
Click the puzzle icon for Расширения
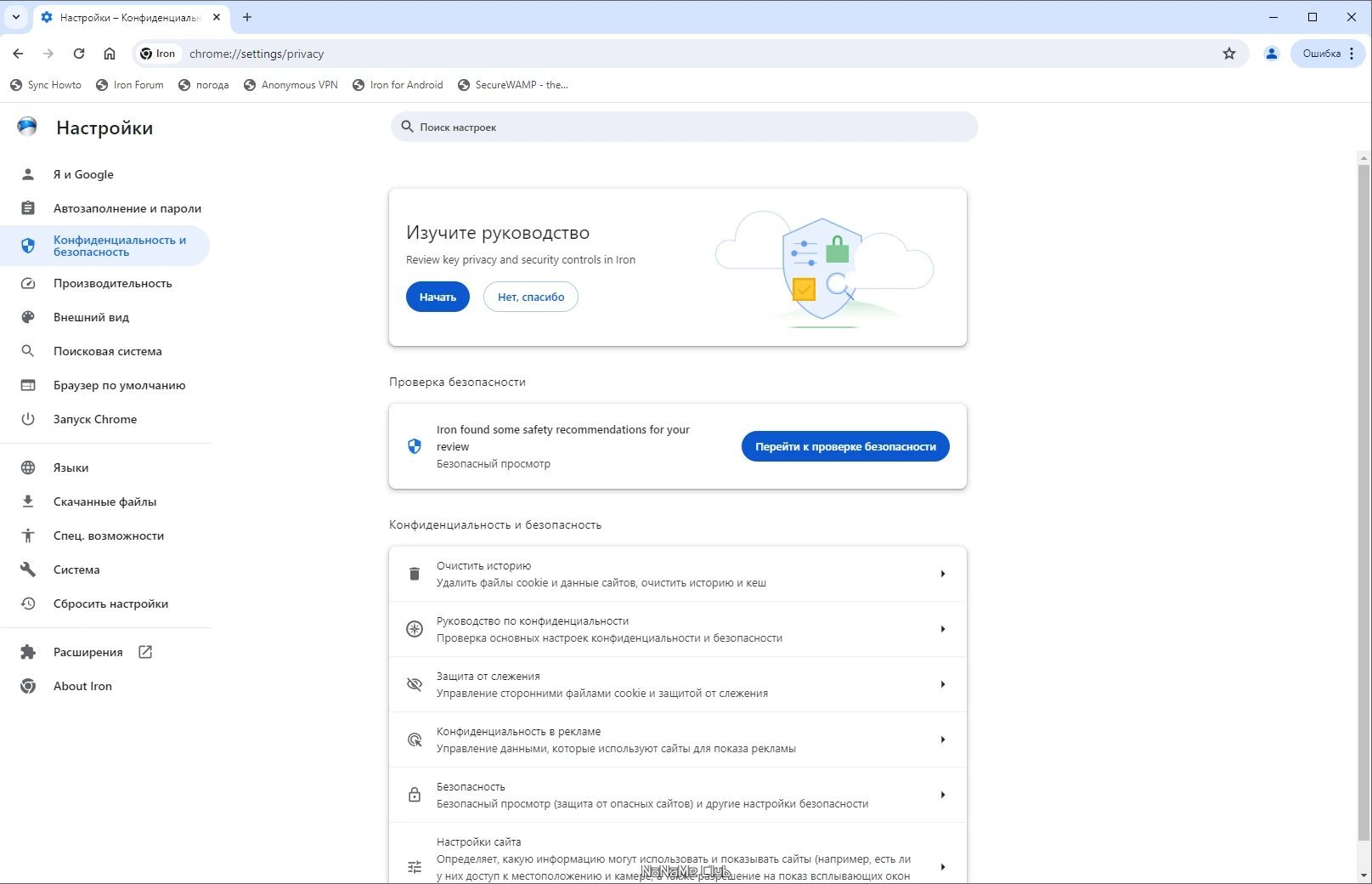tap(28, 652)
